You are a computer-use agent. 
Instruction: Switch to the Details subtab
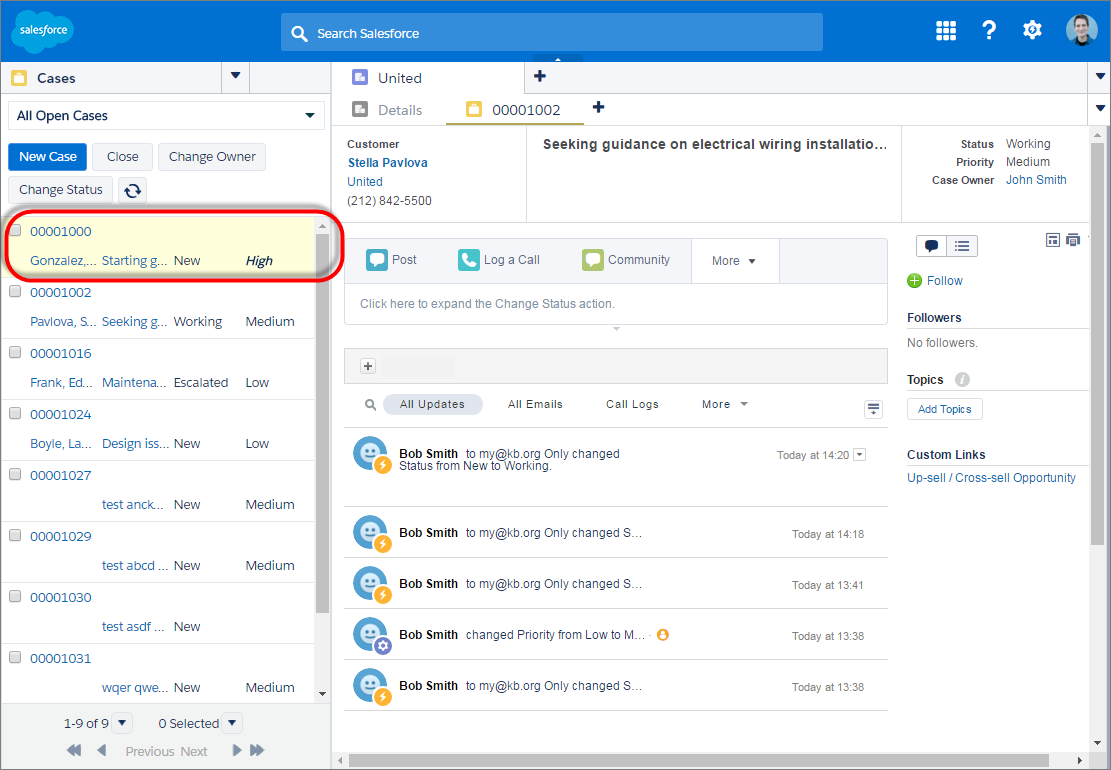[x=389, y=110]
